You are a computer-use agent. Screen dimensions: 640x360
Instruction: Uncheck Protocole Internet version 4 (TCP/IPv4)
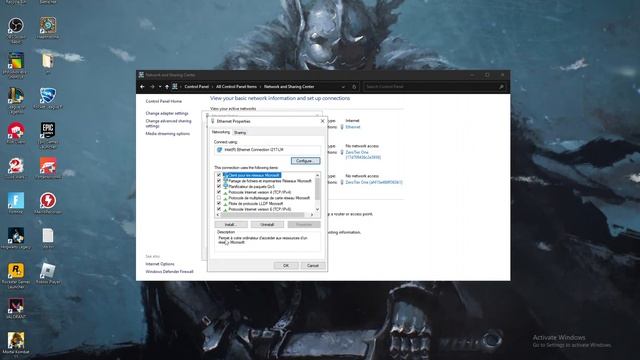pos(219,192)
